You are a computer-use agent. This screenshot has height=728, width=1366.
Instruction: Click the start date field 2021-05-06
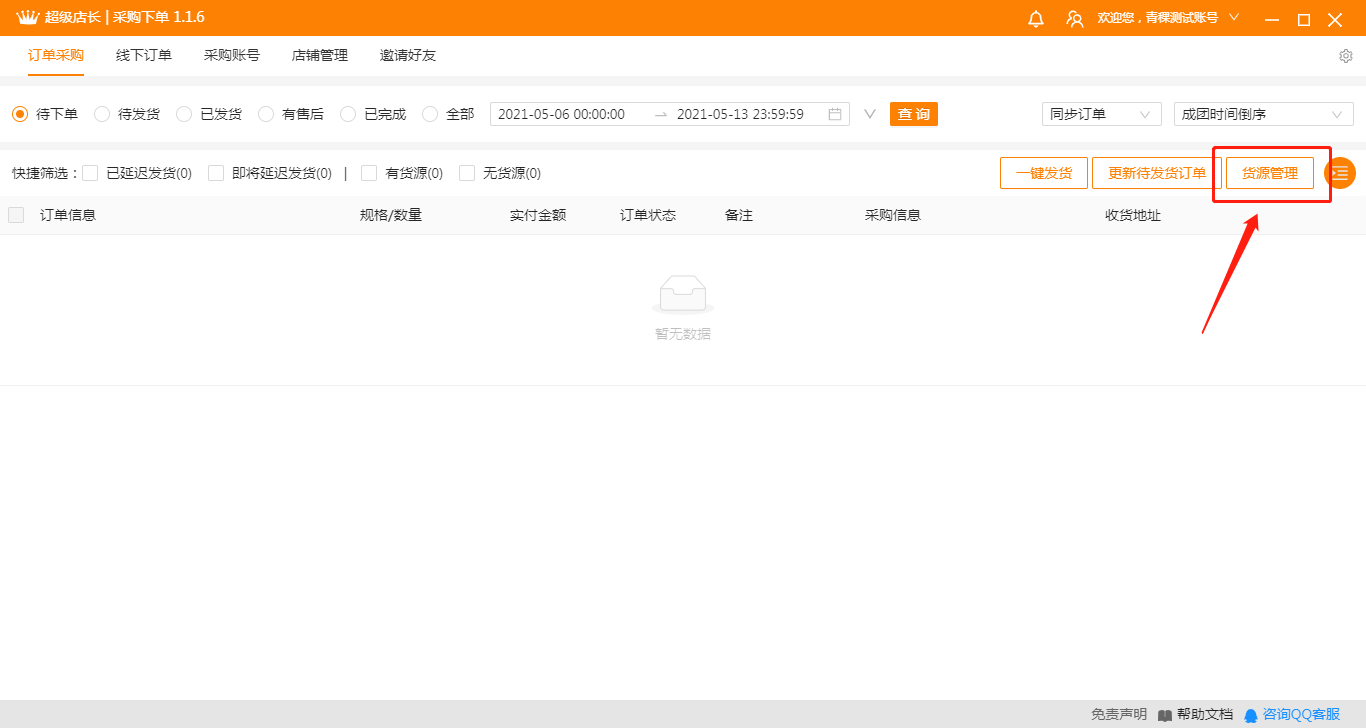(x=561, y=114)
